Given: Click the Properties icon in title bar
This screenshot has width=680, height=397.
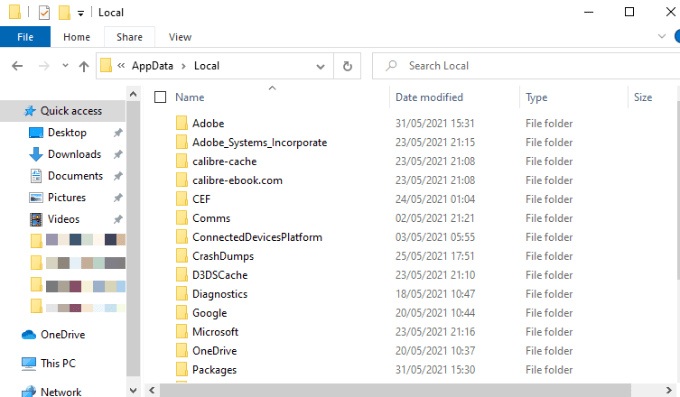Looking at the screenshot, I should tap(44, 12).
